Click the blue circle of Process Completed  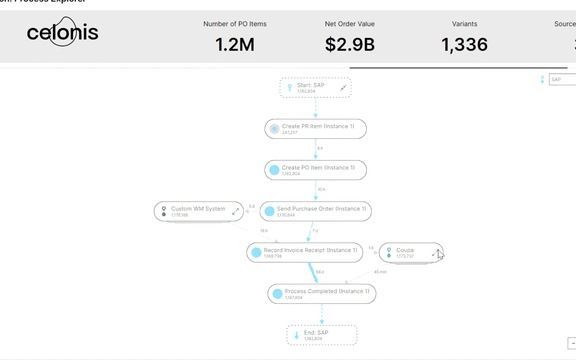click(x=277, y=294)
